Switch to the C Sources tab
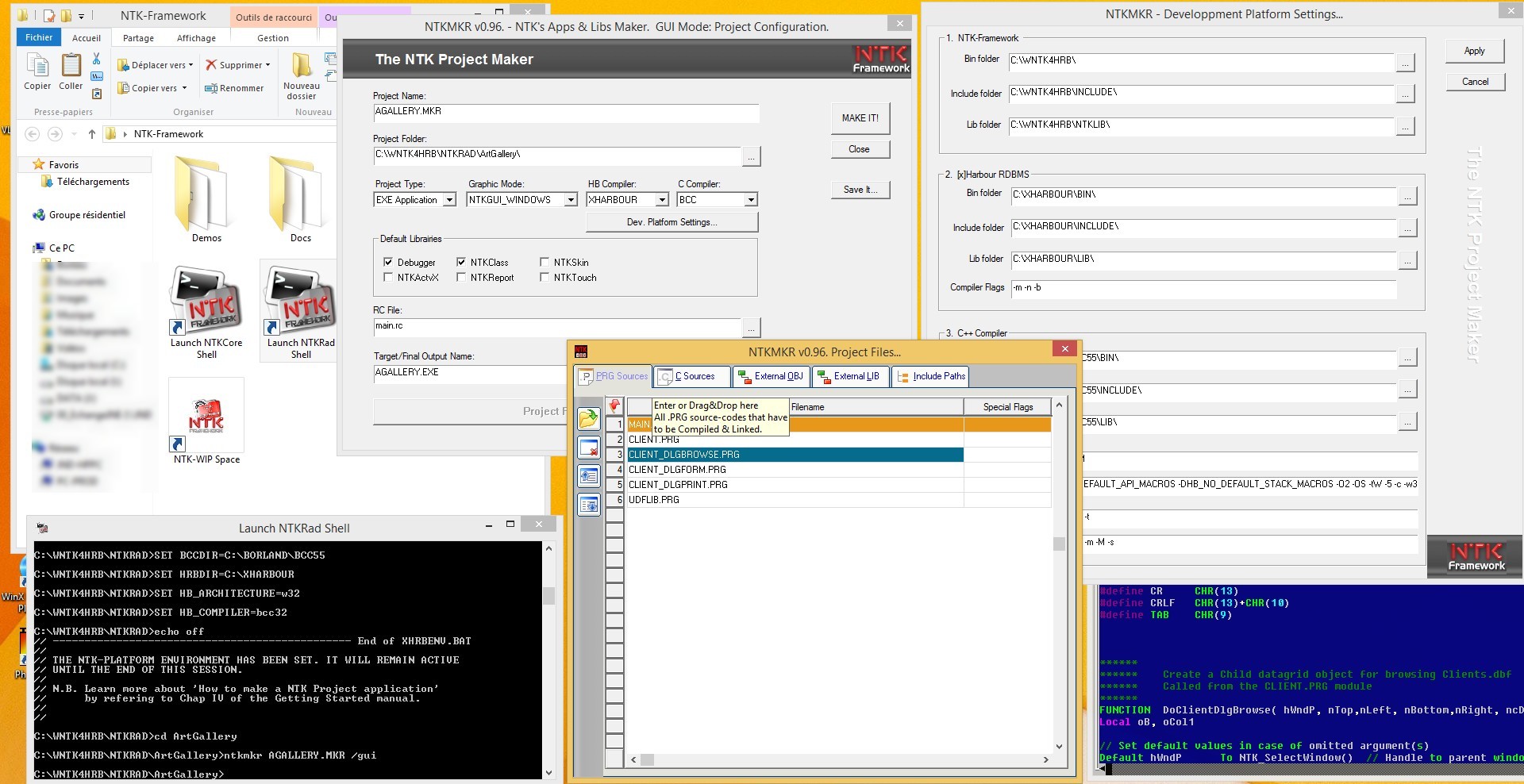The height and width of the screenshot is (784, 1524). coord(692,376)
